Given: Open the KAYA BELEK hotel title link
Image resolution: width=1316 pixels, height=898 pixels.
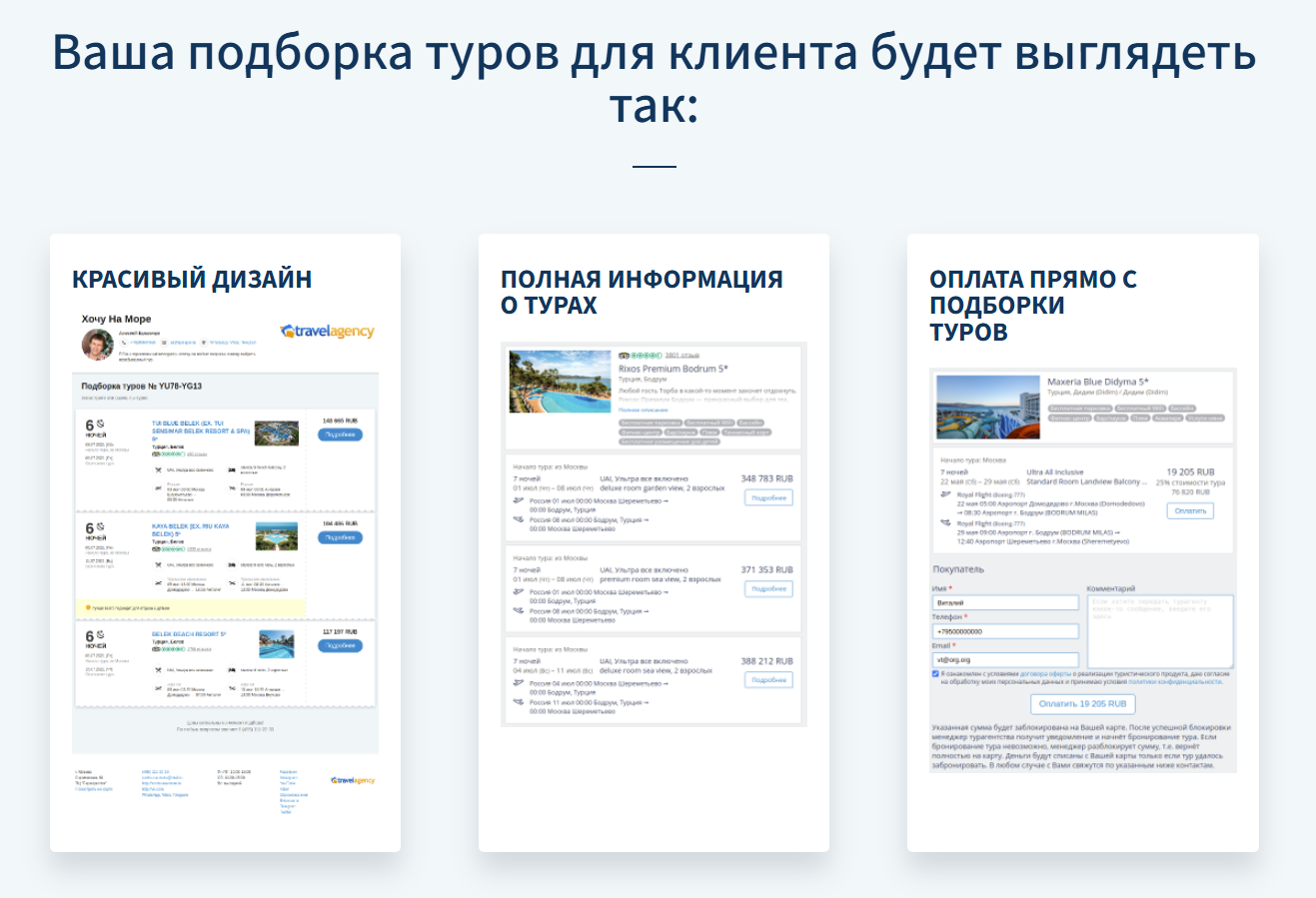Looking at the screenshot, I should tap(191, 529).
